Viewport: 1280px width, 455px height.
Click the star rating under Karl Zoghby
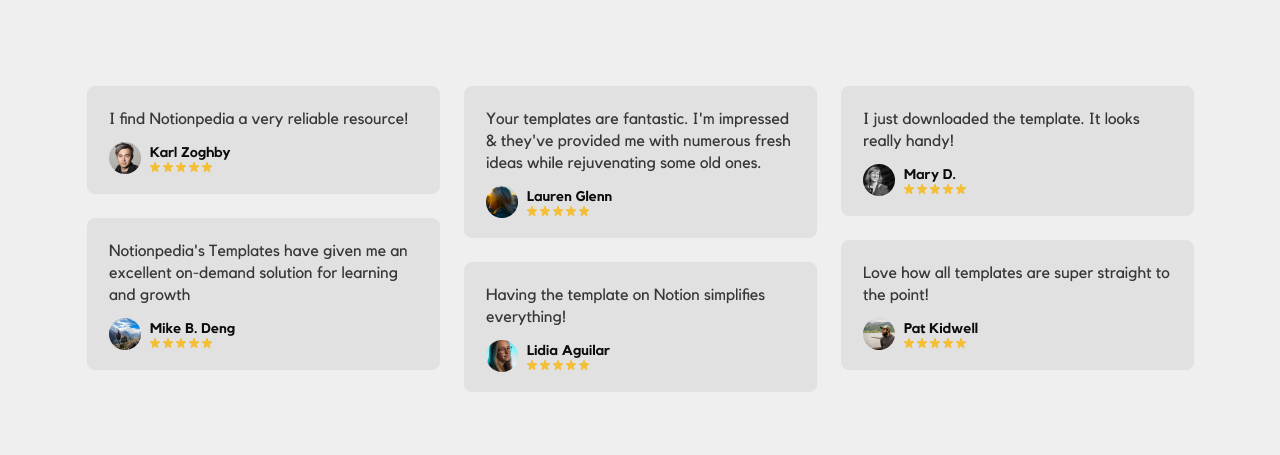[x=181, y=168]
